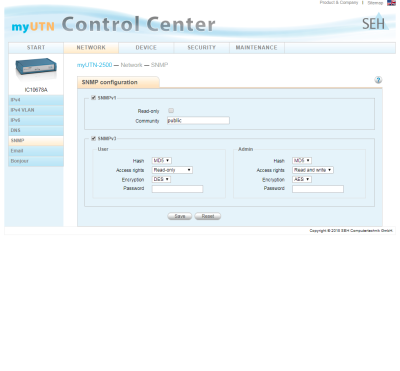Toggle the SNMPv1 checkbox
Viewport: 400px width, 371px height.
coord(94,98)
